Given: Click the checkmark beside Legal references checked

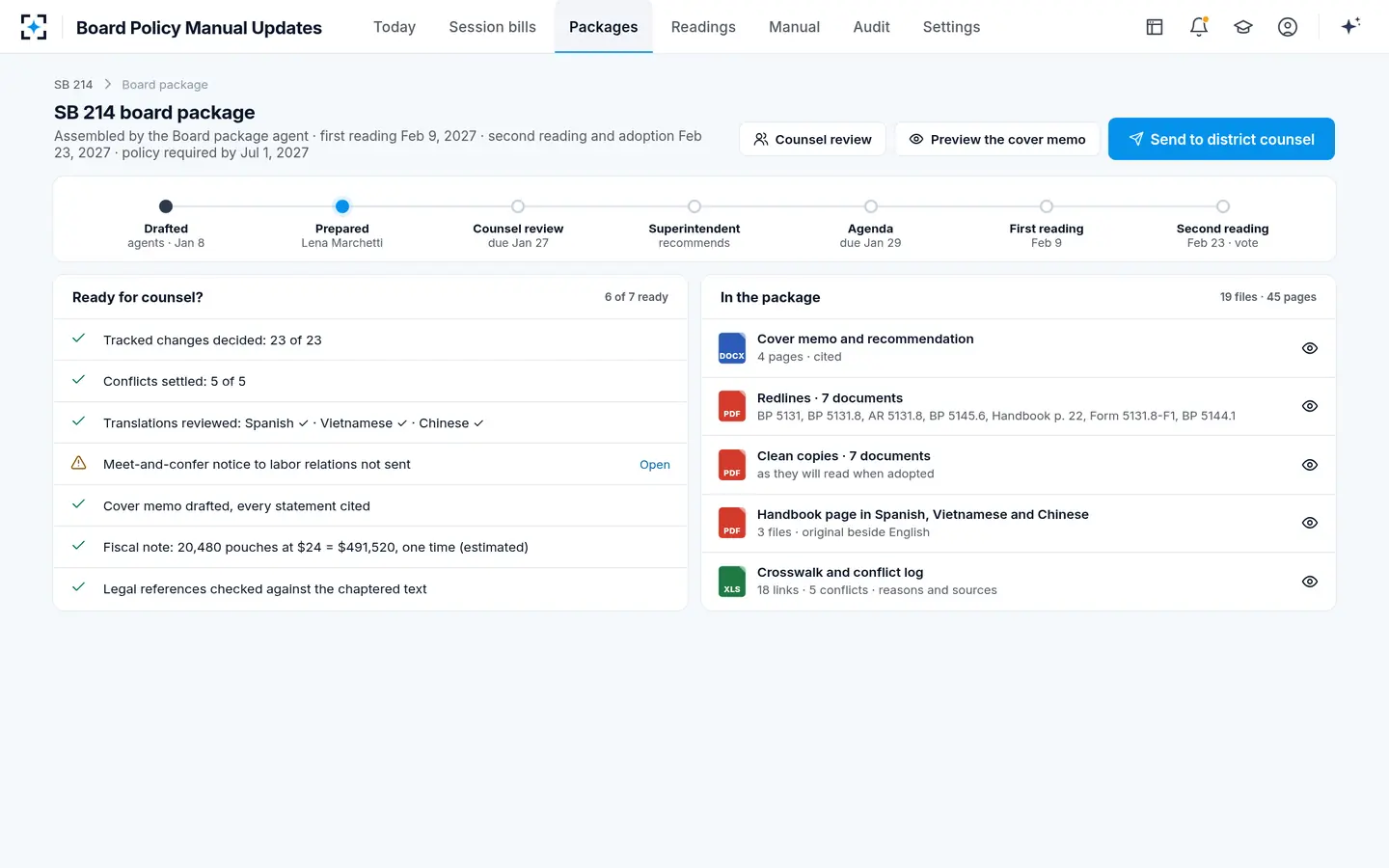Looking at the screenshot, I should [x=79, y=587].
